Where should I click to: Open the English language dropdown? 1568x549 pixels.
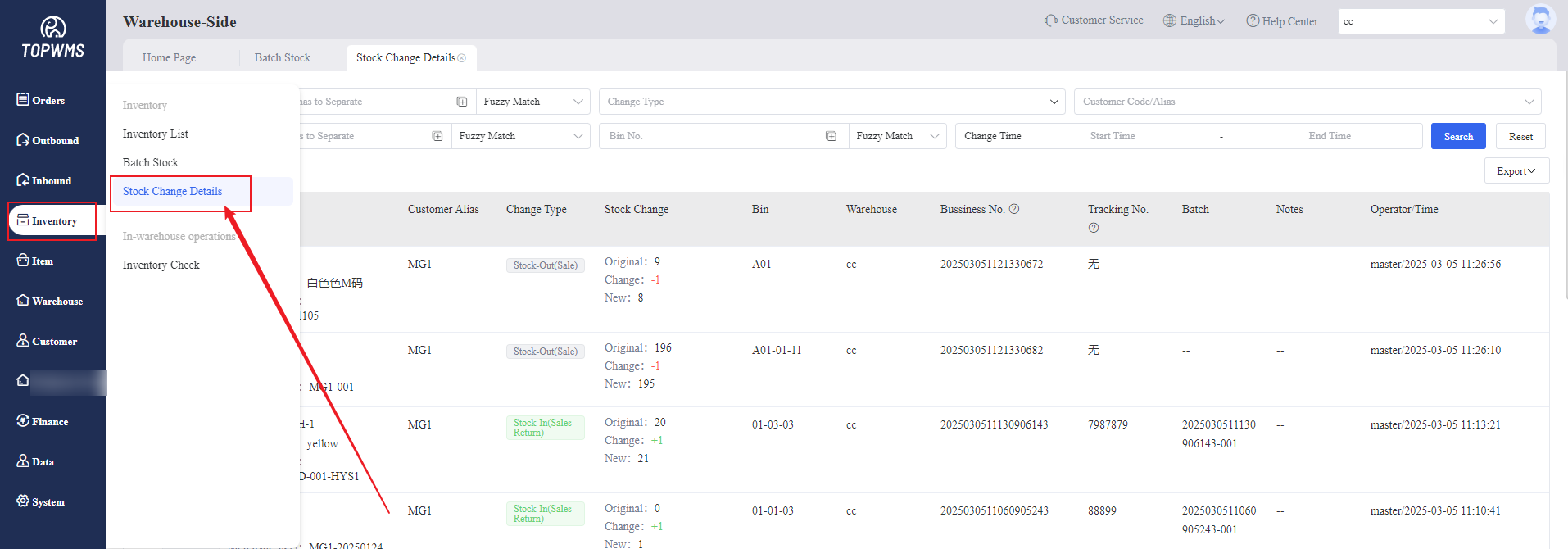point(1194,21)
